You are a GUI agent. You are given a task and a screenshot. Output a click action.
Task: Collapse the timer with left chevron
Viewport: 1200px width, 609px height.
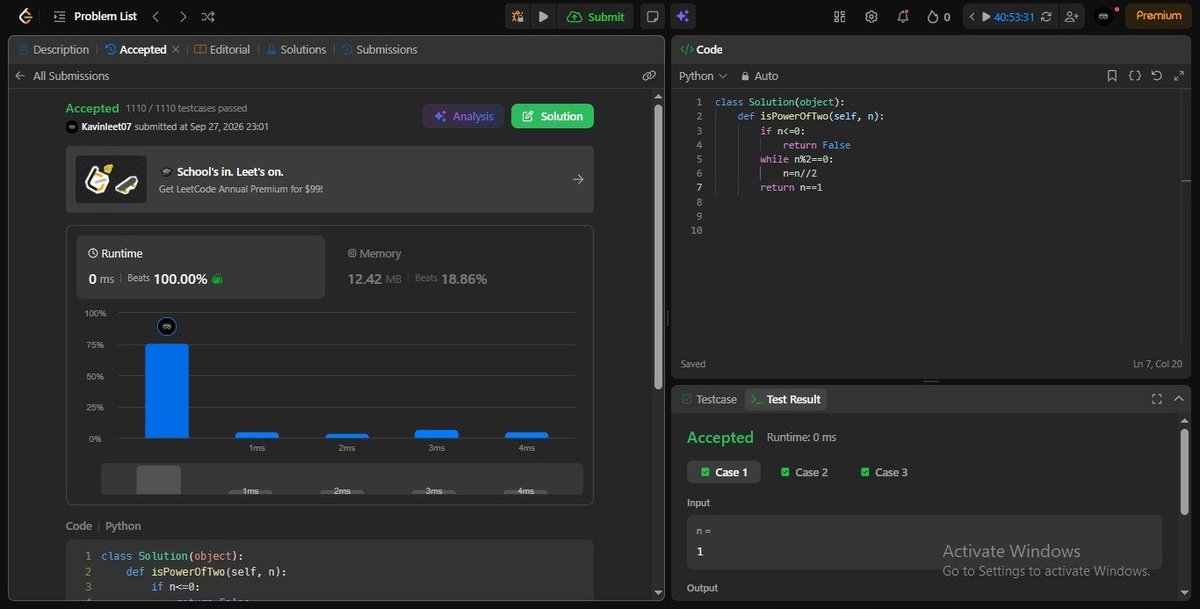pyautogui.click(x=971, y=16)
